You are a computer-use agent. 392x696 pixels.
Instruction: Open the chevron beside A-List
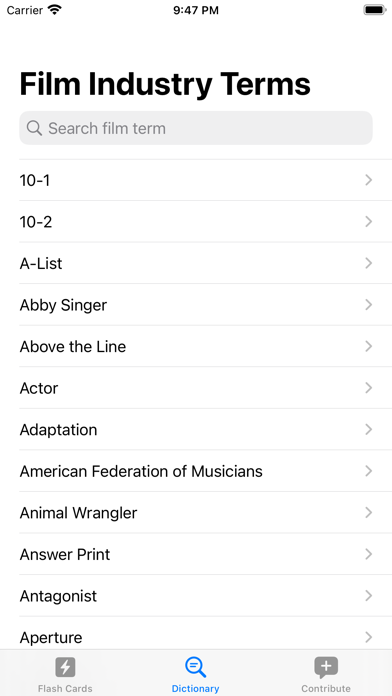tap(368, 263)
